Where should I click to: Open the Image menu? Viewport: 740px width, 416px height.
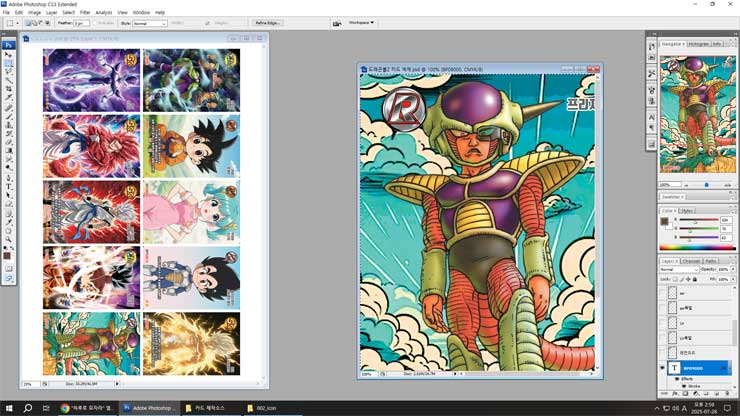coord(34,12)
